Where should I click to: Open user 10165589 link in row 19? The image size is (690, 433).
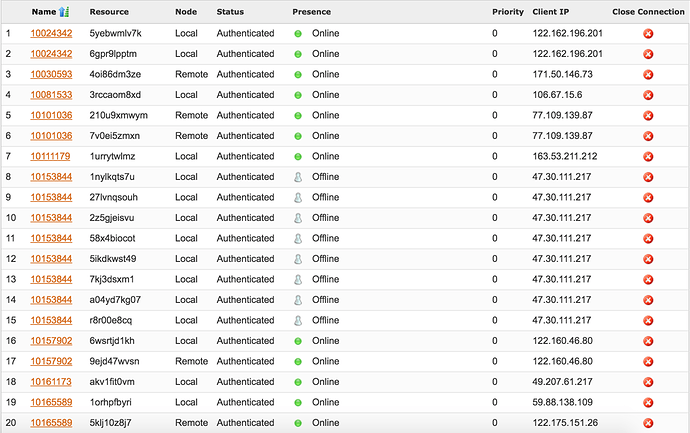point(51,402)
